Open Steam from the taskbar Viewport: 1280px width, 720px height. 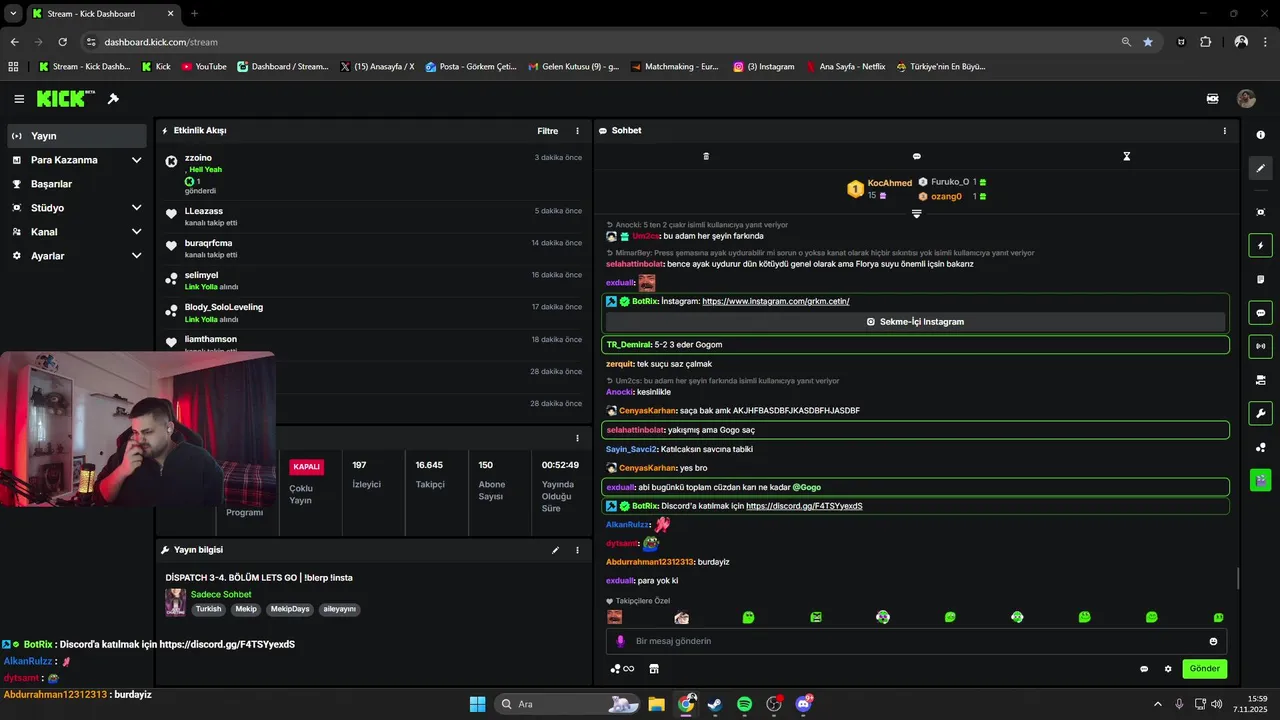coord(715,704)
